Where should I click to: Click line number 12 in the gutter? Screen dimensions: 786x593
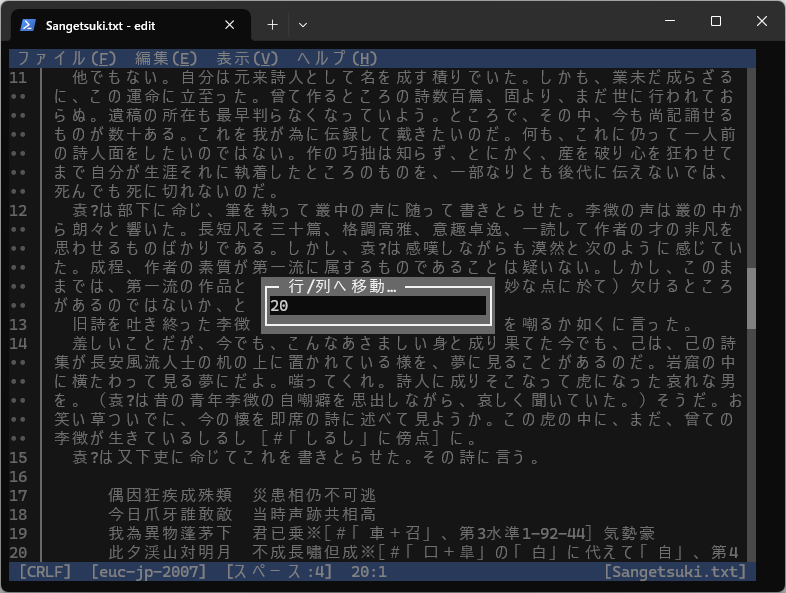point(18,211)
